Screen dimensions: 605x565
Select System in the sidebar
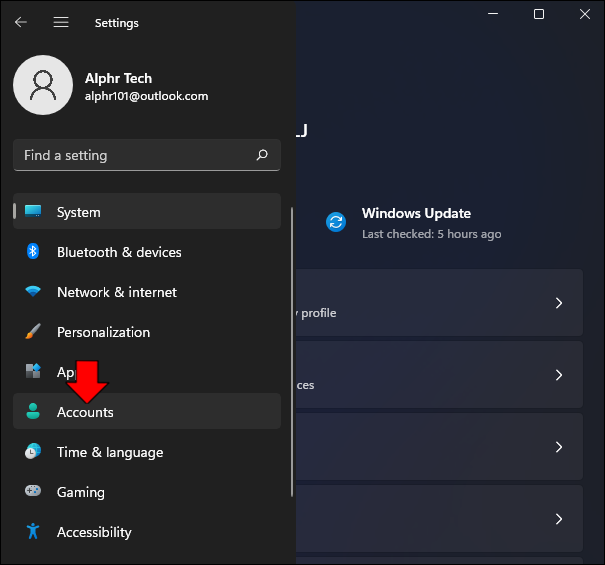(147, 211)
